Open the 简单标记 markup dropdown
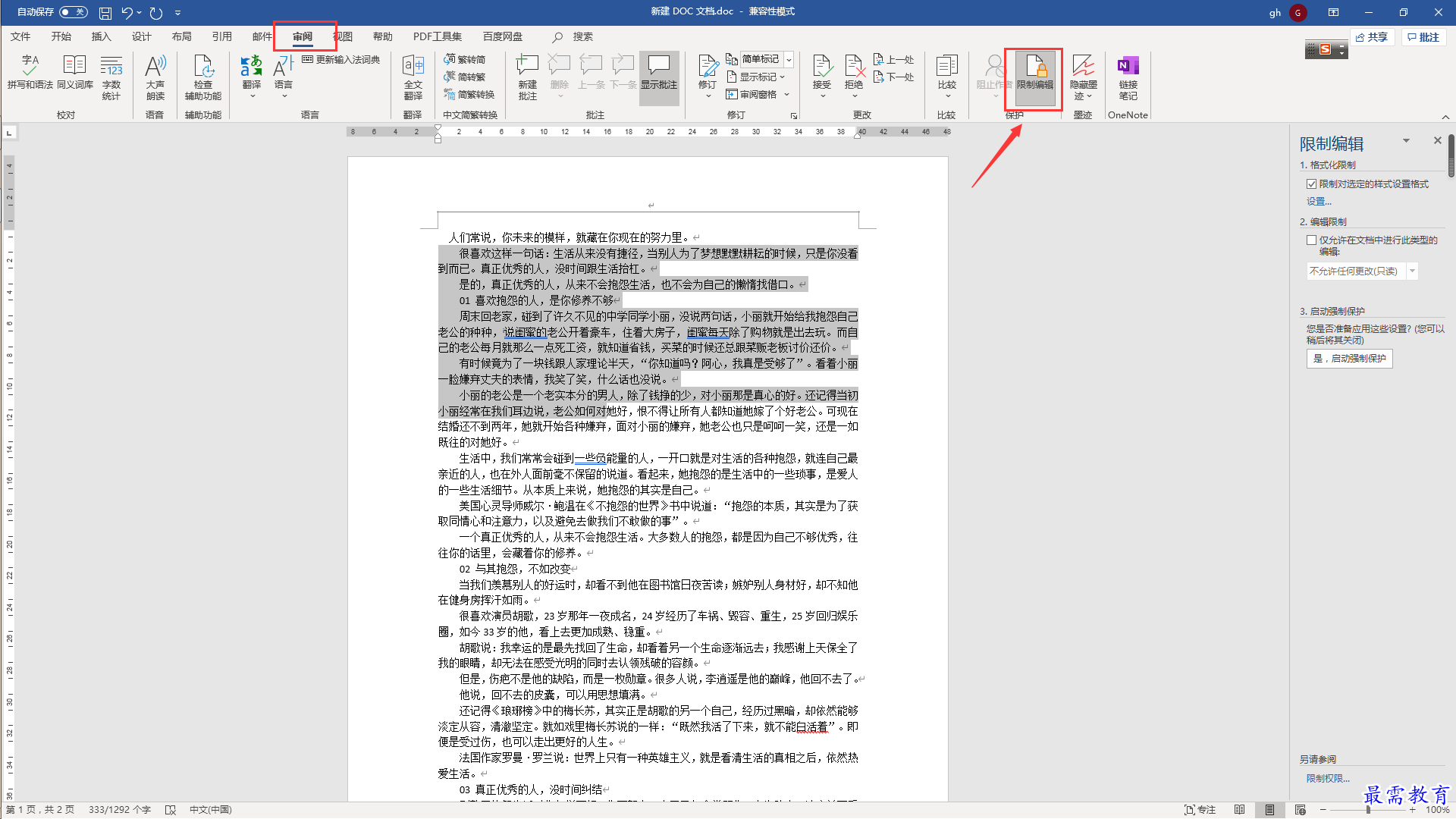1456x819 pixels. [x=789, y=59]
